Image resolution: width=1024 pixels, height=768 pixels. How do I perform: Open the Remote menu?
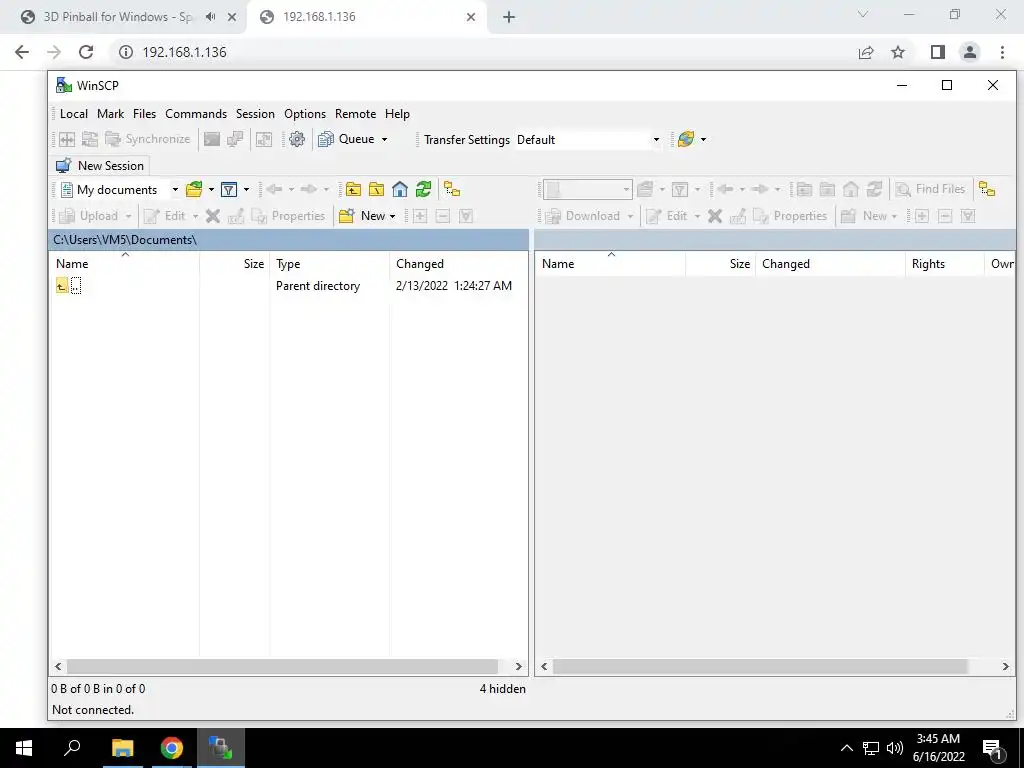(x=355, y=114)
